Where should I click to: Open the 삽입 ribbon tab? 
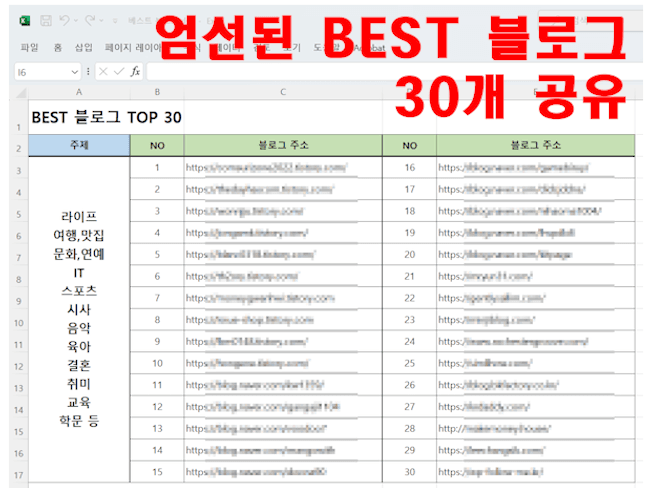click(84, 47)
